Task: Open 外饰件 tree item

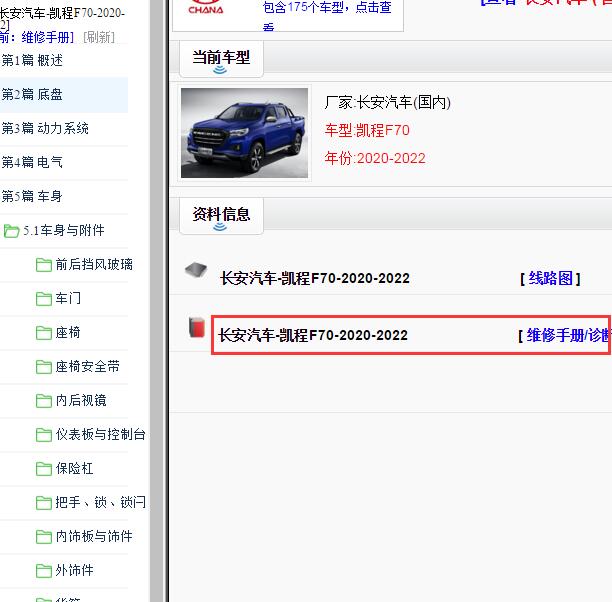Action: (x=74, y=570)
